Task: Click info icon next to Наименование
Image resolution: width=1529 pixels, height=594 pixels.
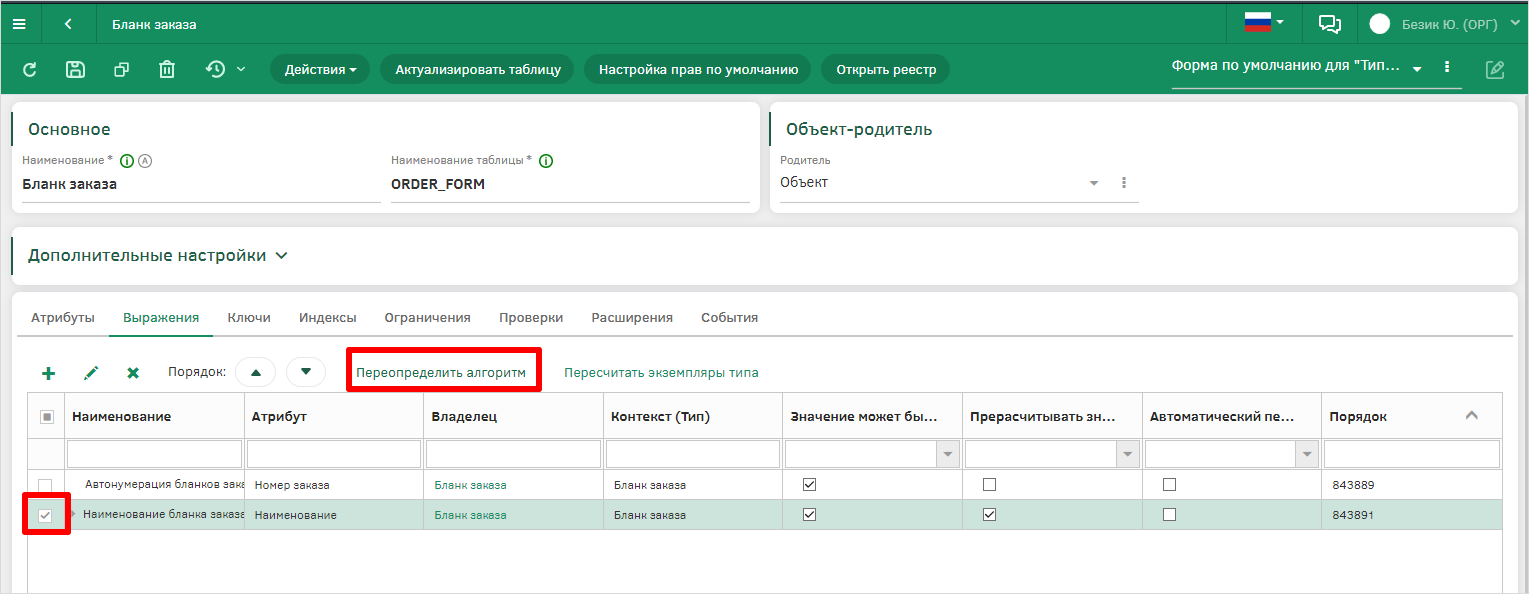Action: tap(127, 161)
